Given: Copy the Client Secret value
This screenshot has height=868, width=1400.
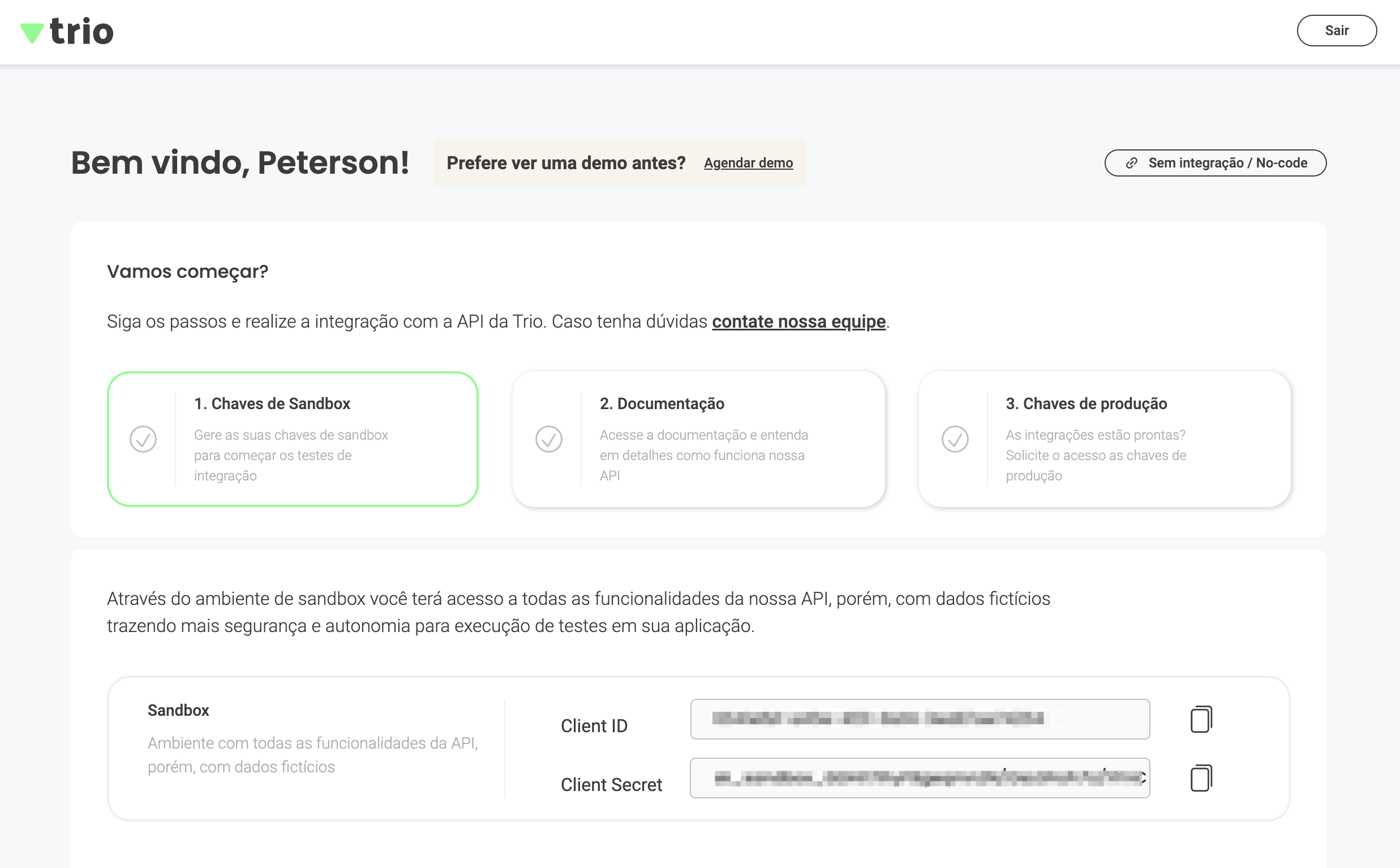Looking at the screenshot, I should [1201, 778].
